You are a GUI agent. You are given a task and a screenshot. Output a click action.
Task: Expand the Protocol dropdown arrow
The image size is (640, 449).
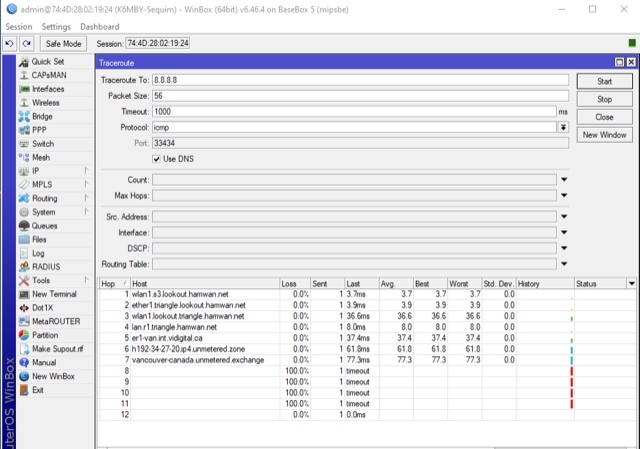(563, 127)
